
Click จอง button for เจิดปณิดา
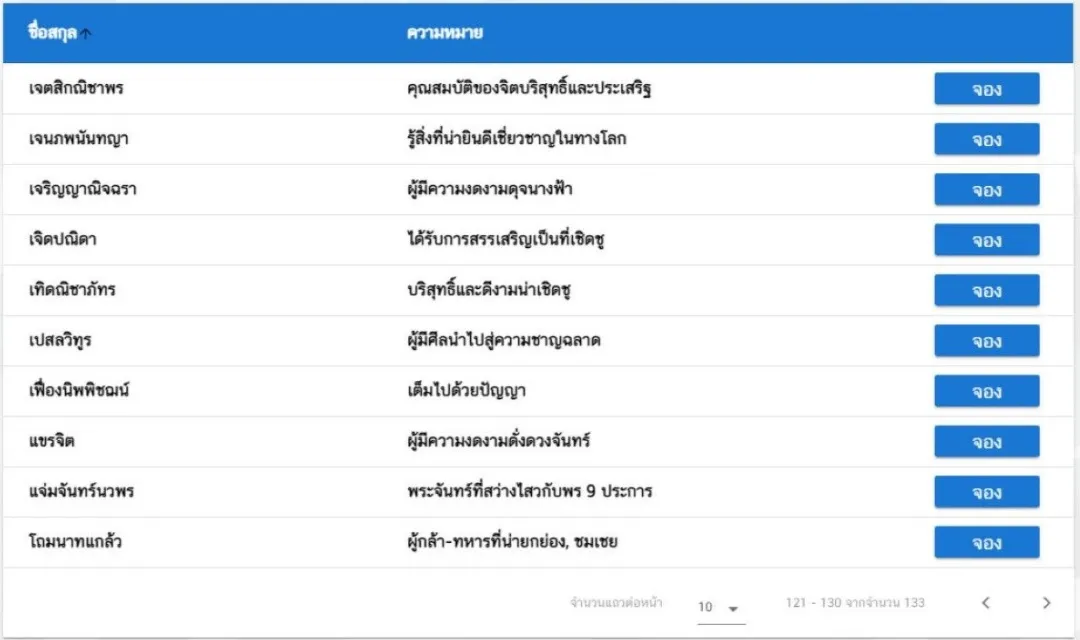(986, 240)
